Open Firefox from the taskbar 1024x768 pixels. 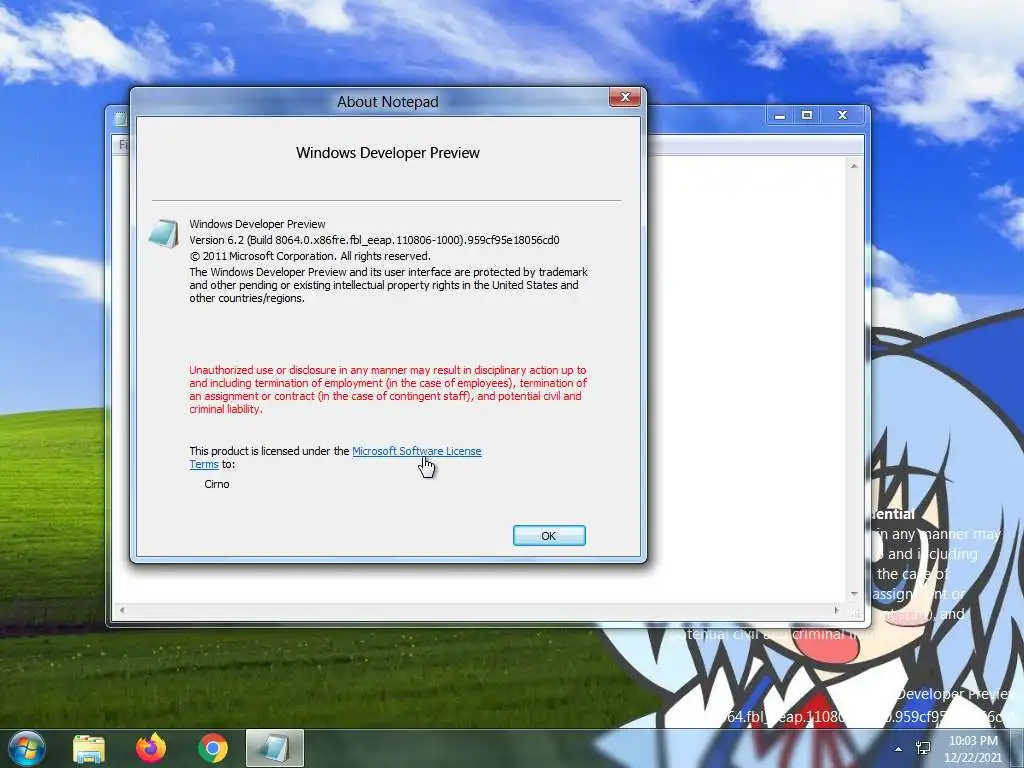point(151,748)
